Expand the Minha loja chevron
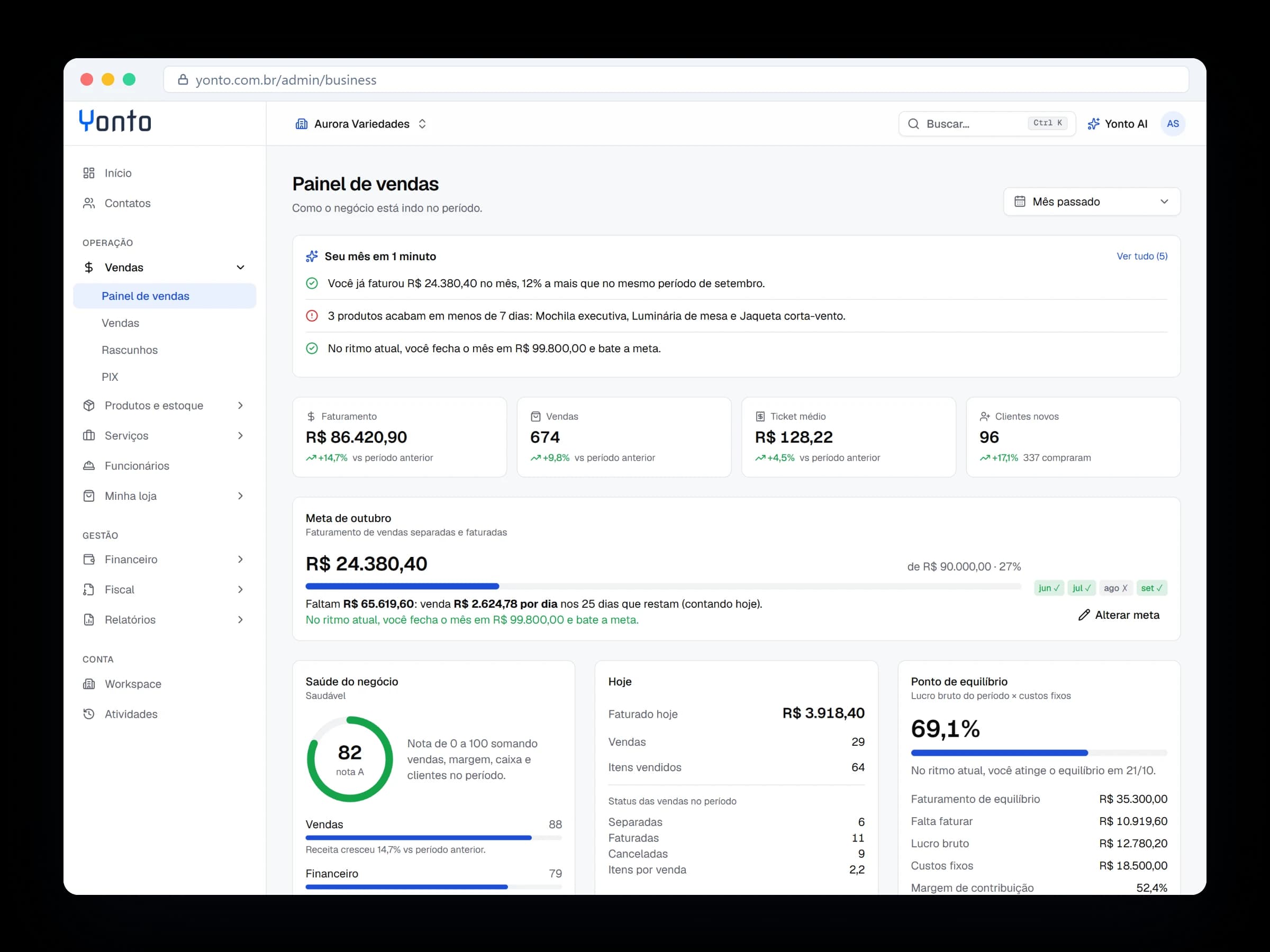This screenshot has width=1270, height=952. 241,496
